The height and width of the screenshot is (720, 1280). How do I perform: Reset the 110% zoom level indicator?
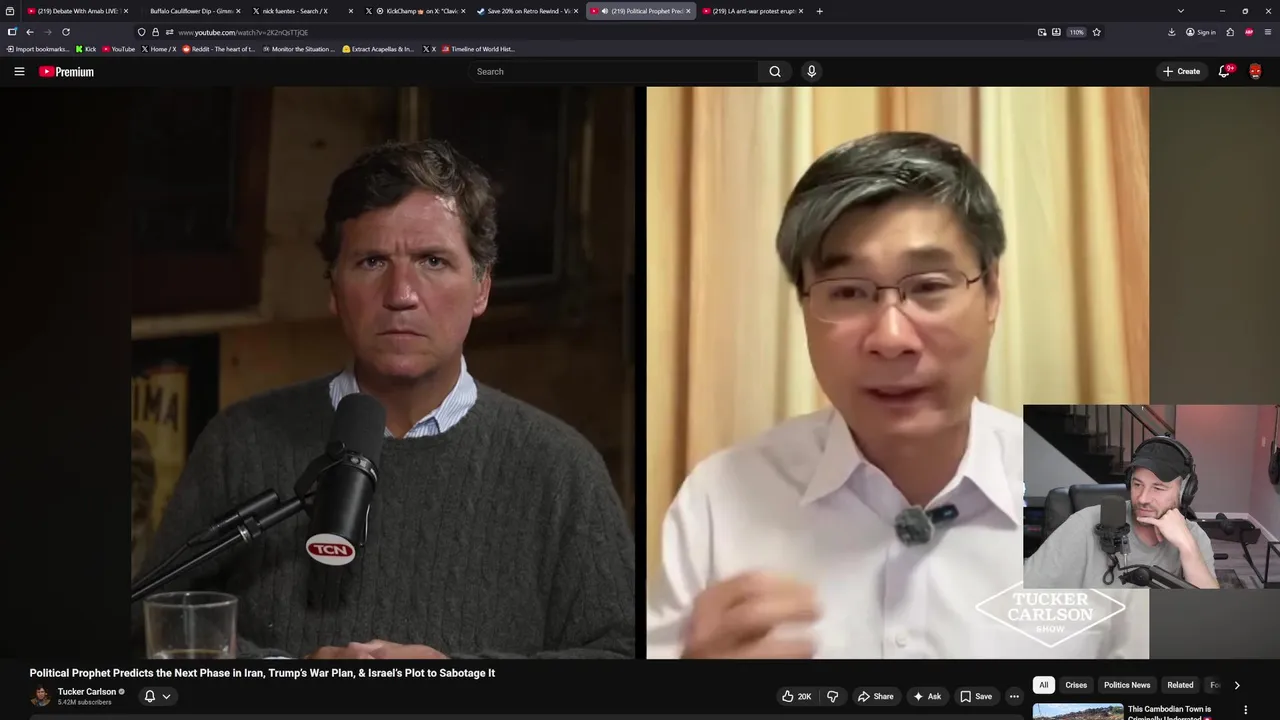coord(1076,32)
